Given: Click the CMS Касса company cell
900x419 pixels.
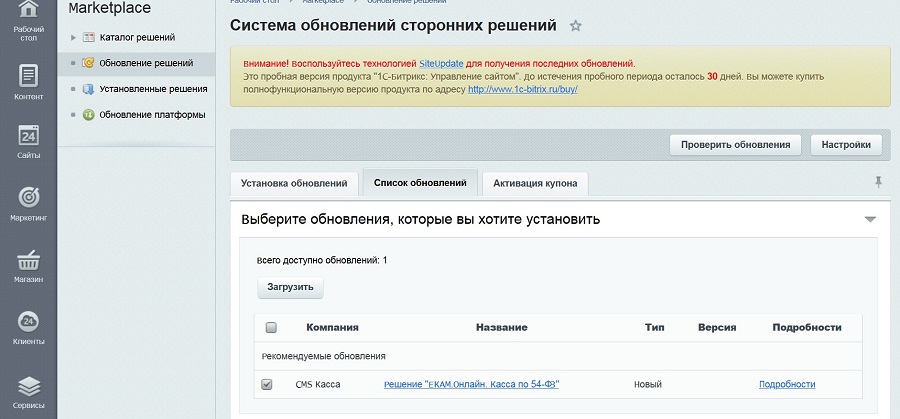Looking at the screenshot, I should [318, 385].
